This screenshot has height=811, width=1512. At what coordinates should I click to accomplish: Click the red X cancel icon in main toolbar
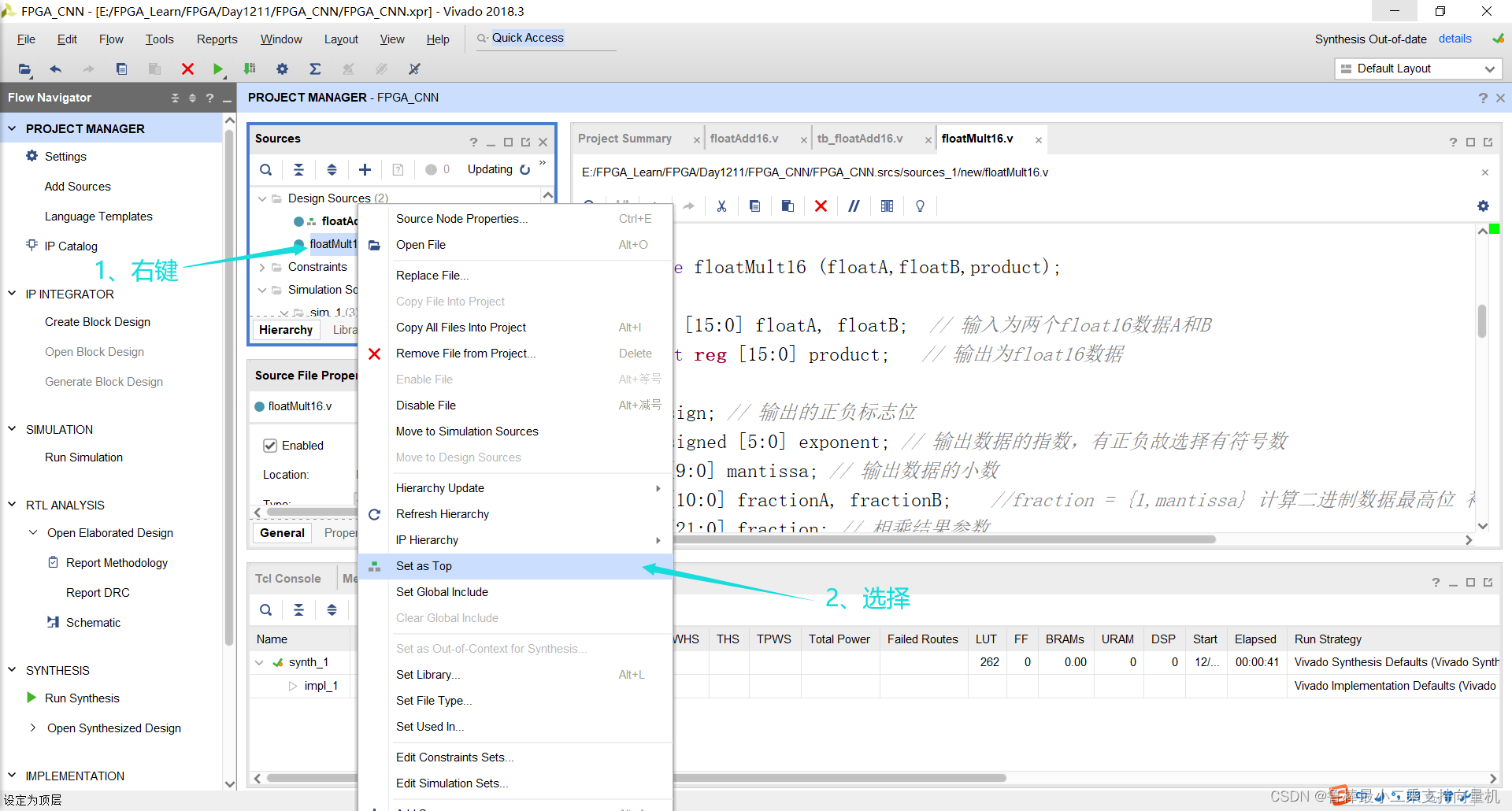[x=187, y=69]
